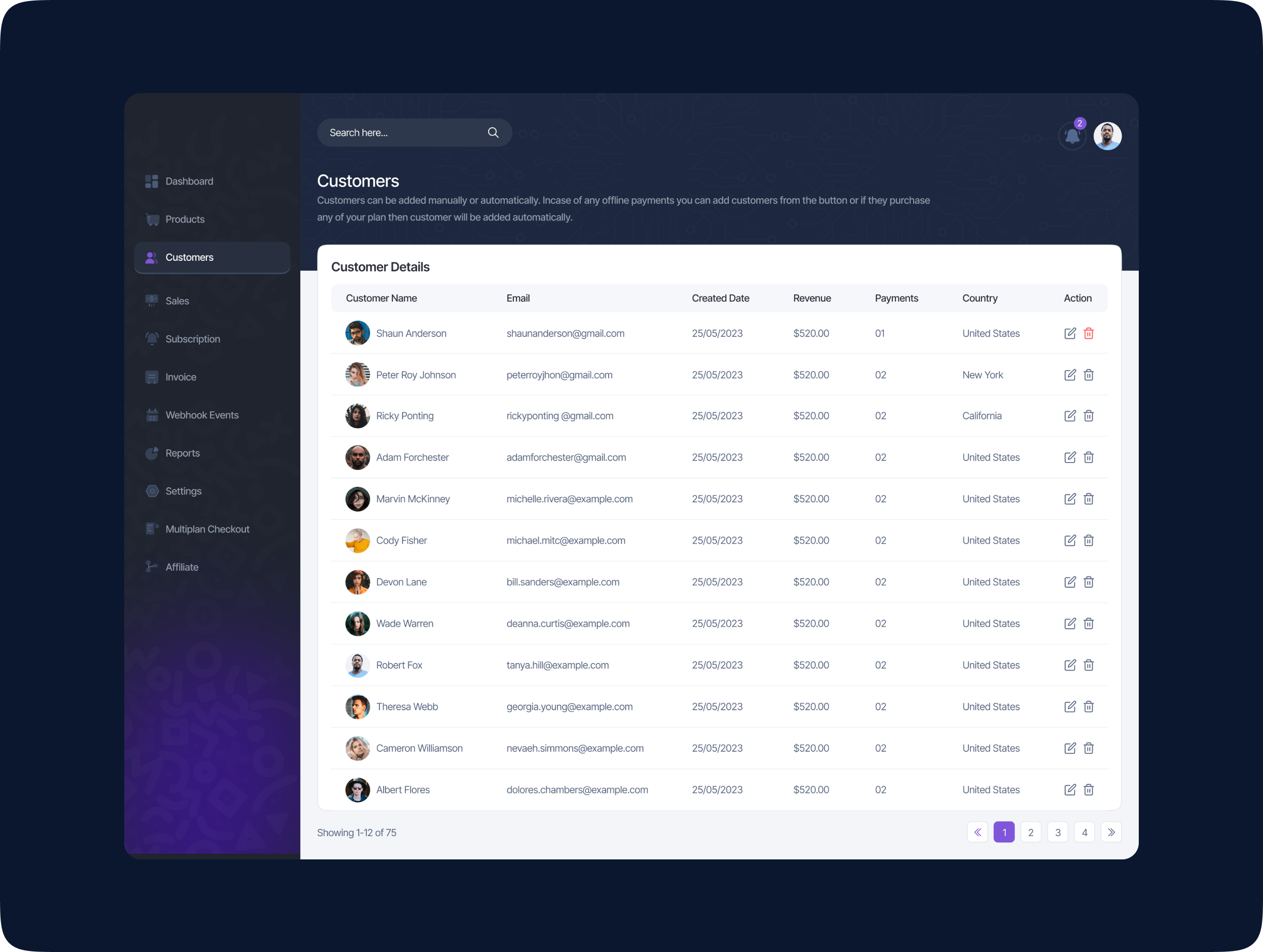Expand page 4 pagination option
The width and height of the screenshot is (1263, 952).
point(1085,832)
